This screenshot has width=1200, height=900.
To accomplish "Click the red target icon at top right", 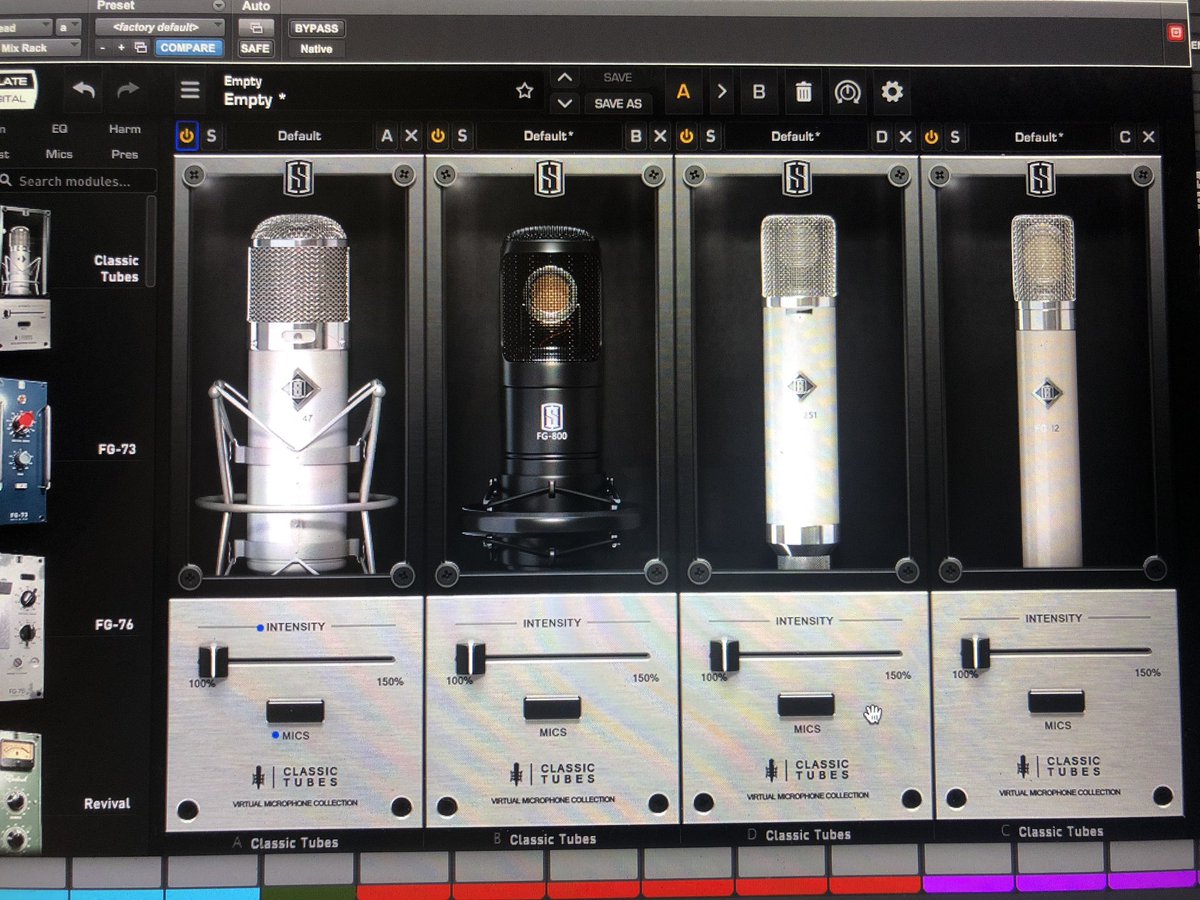I will [x=1176, y=32].
